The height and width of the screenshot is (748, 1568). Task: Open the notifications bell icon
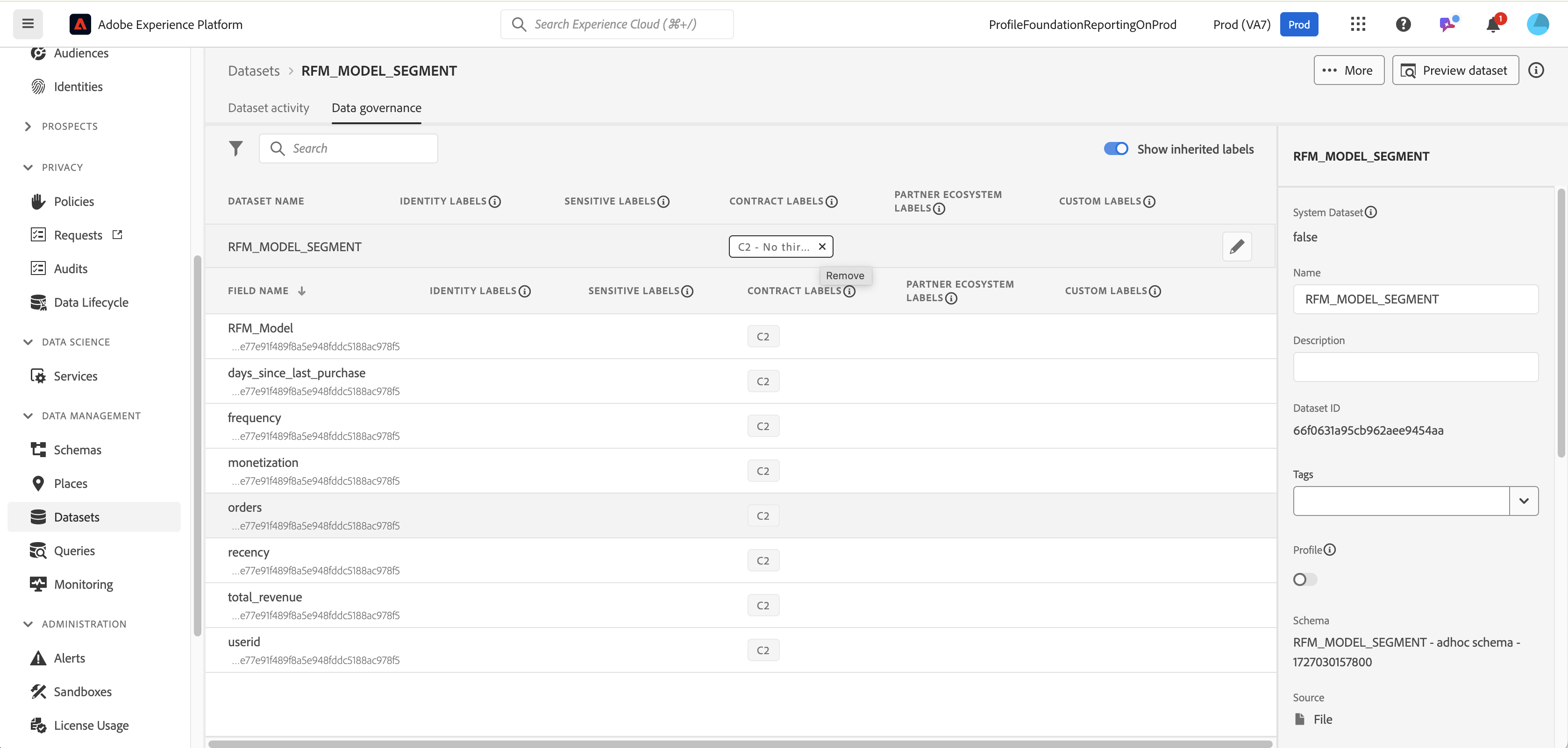(x=1492, y=24)
